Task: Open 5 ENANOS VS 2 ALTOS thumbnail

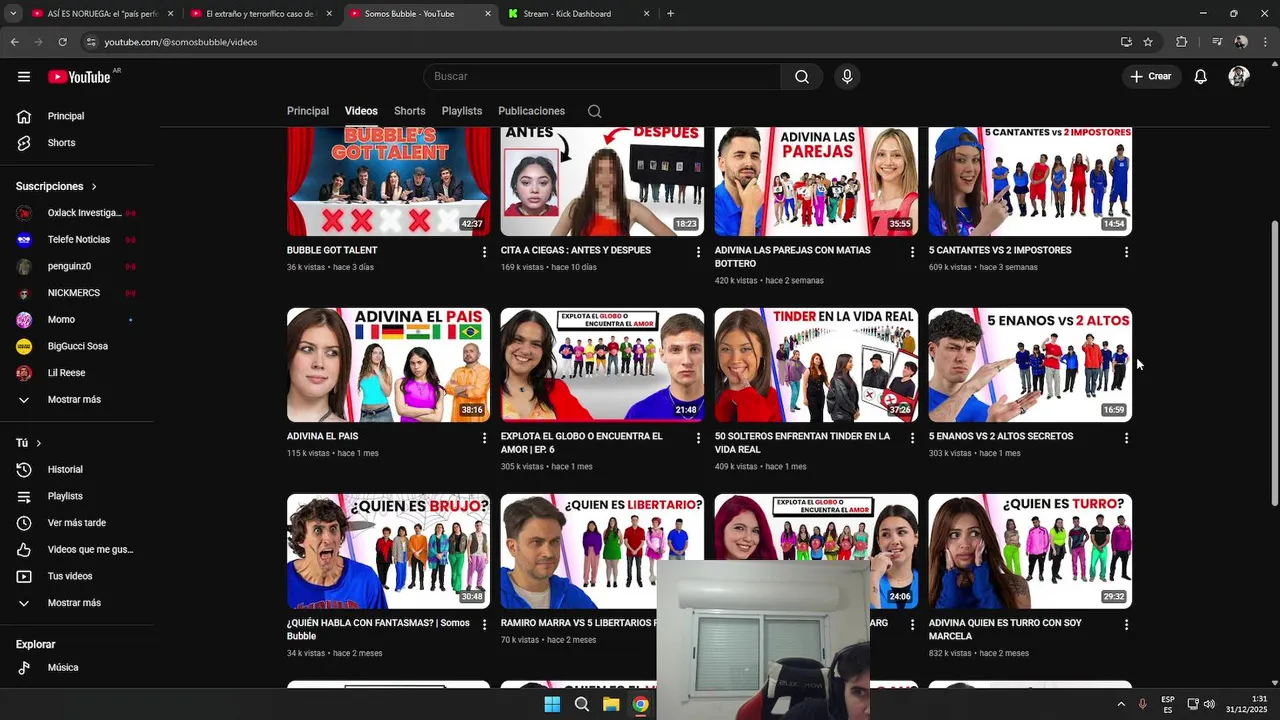Action: point(1030,365)
